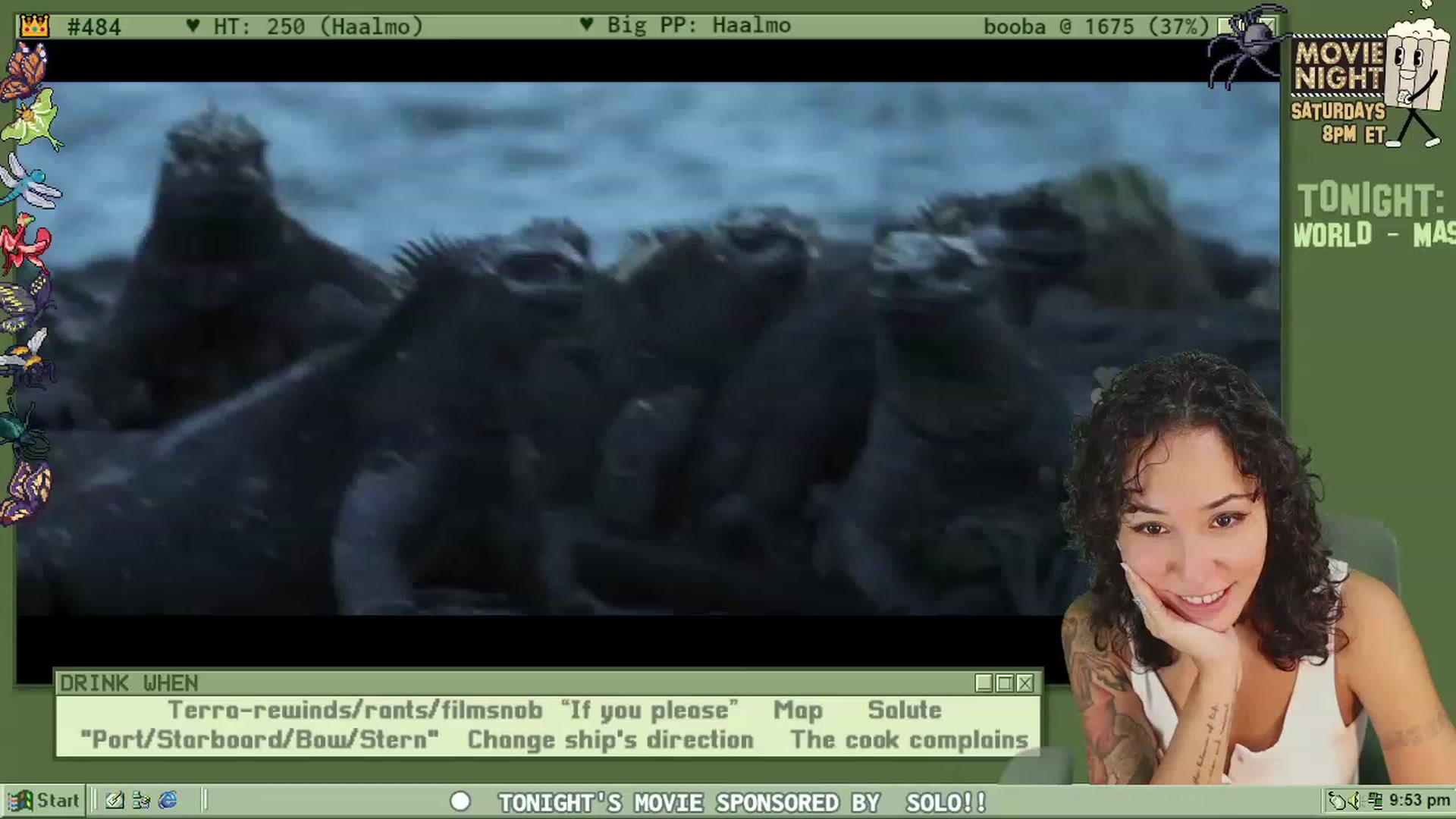Click the TONIGHT'S MOVIE SPONSORED BY ticker
Viewport: 1456px width, 819px height.
[689, 802]
